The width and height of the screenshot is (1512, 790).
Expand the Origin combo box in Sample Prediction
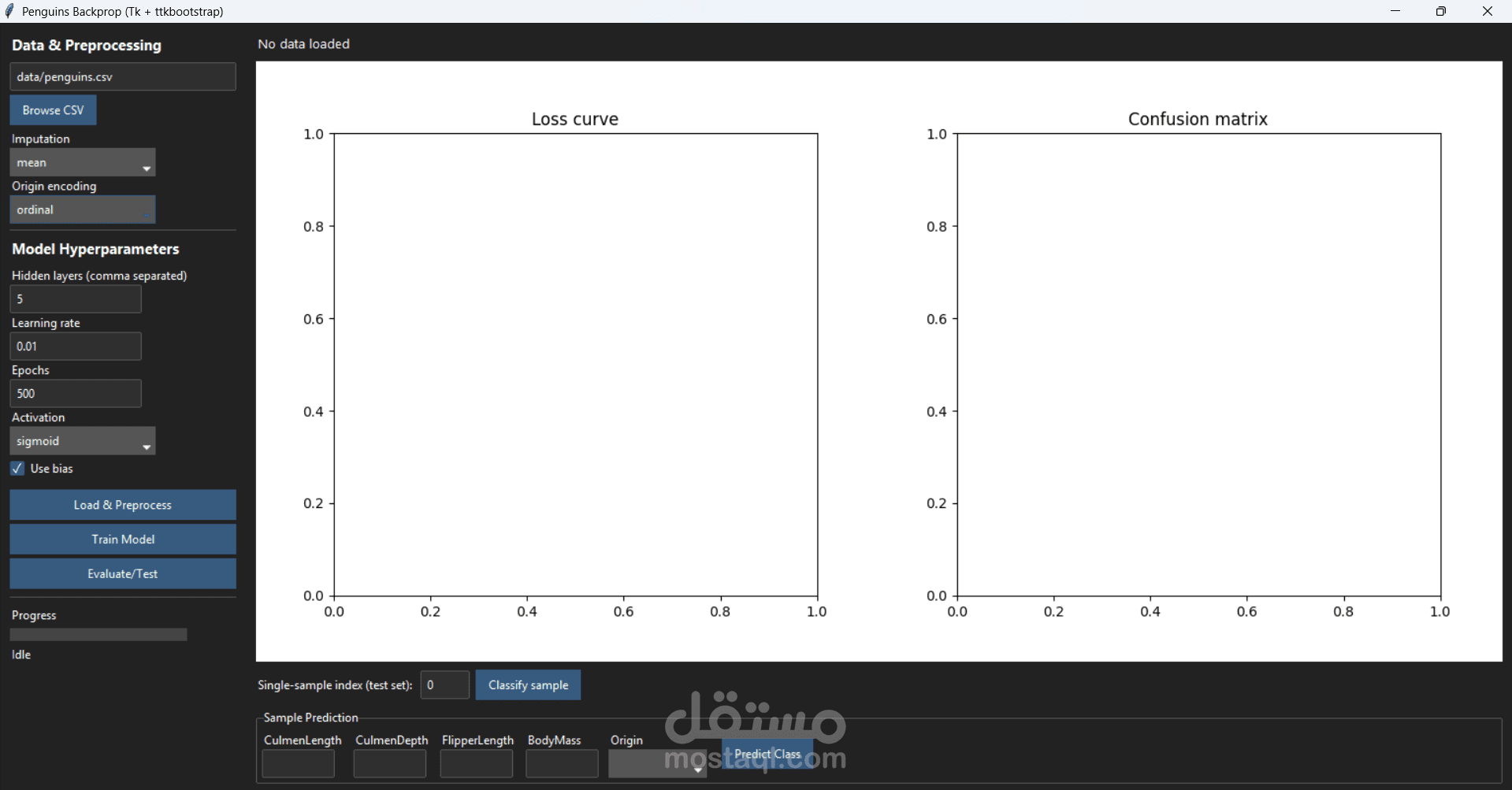tap(658, 764)
